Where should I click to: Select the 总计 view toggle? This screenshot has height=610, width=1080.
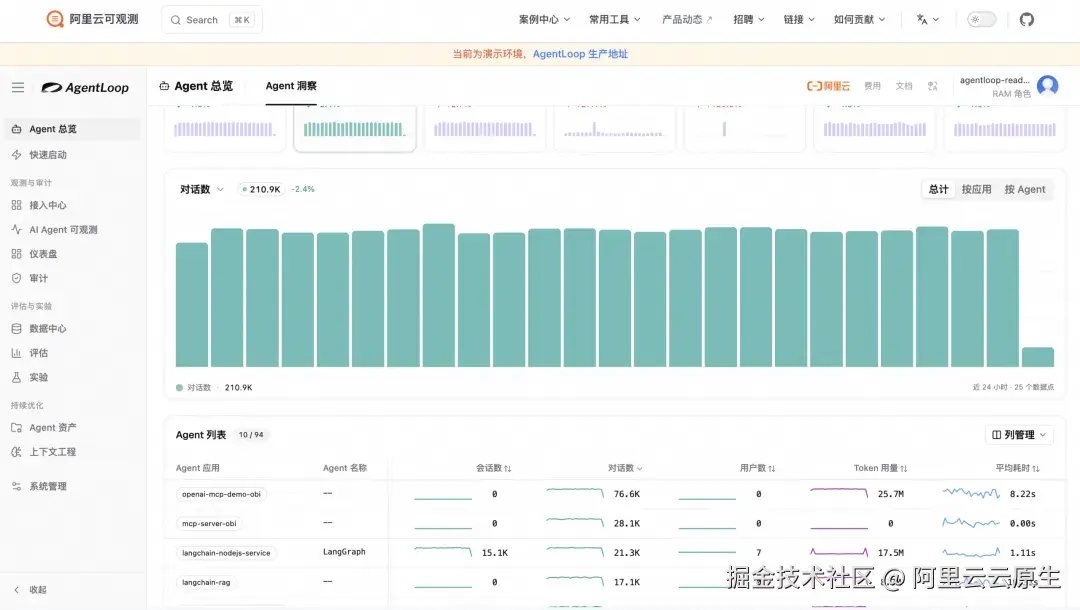[x=938, y=189]
